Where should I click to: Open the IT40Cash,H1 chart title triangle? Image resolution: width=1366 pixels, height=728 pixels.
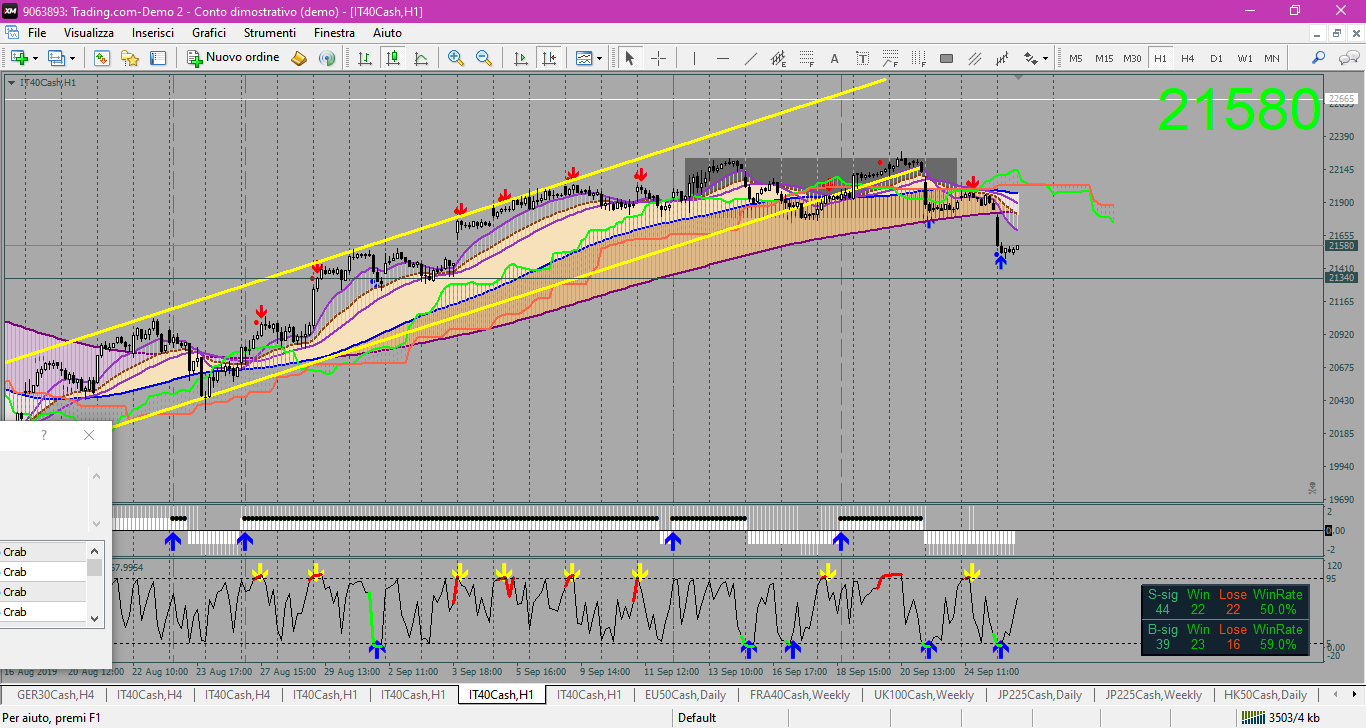point(11,83)
